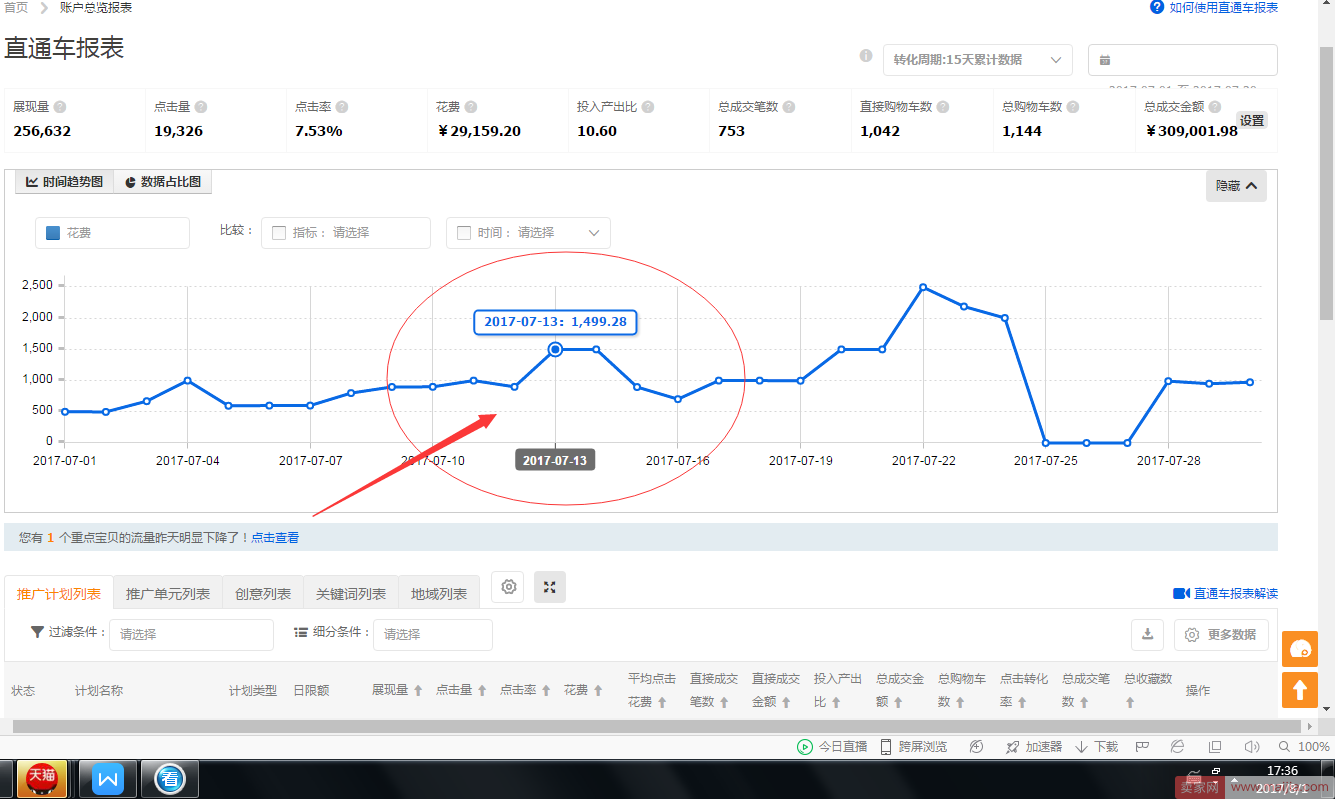Click the help icon next to 花费 summary

click(x=471, y=107)
